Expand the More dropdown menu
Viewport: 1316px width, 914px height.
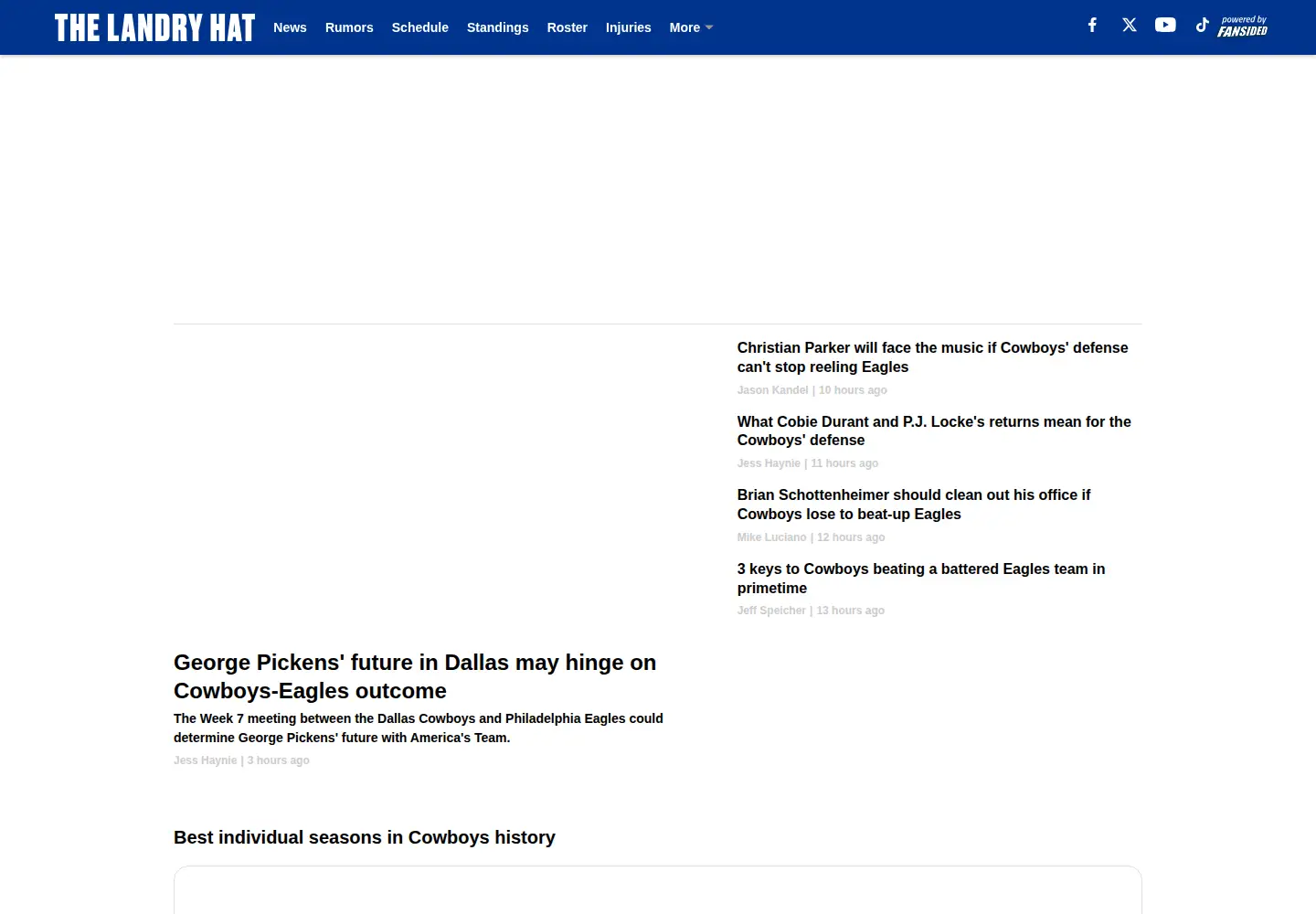(691, 27)
